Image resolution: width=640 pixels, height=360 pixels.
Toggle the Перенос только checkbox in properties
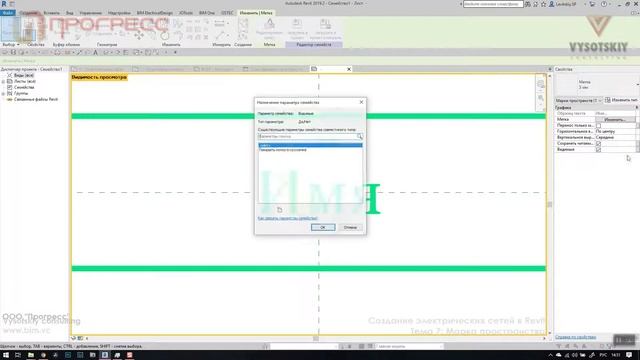(598, 126)
